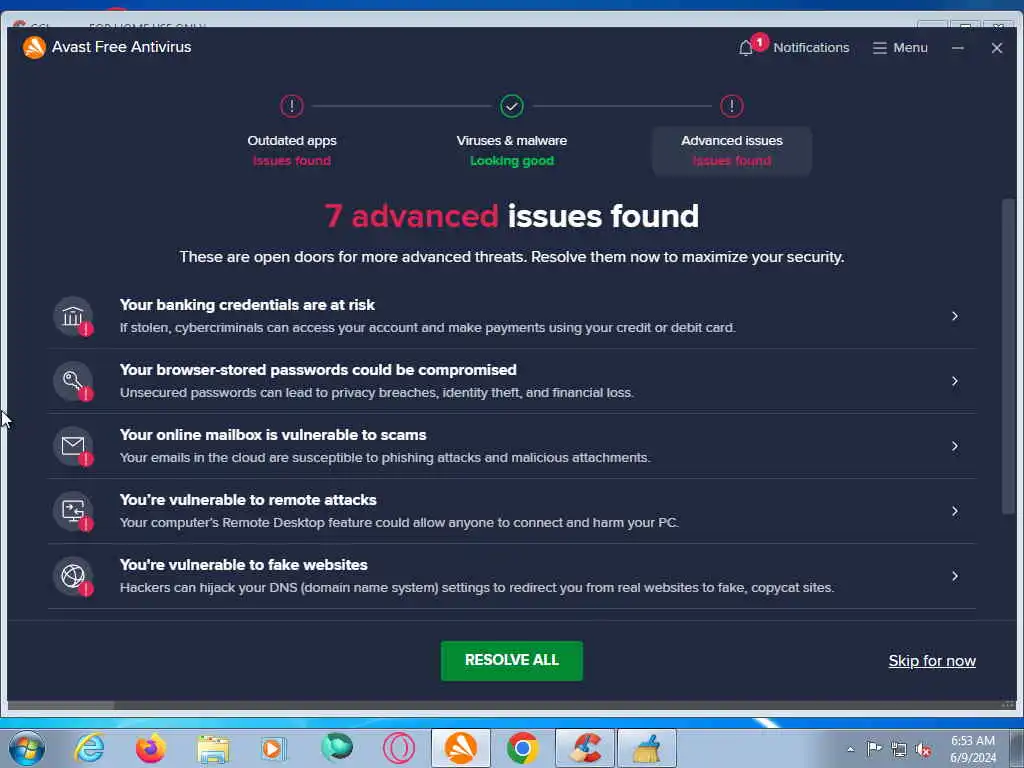This screenshot has height=768, width=1024.
Task: Click the Skip for now link
Action: pyautogui.click(x=932, y=661)
